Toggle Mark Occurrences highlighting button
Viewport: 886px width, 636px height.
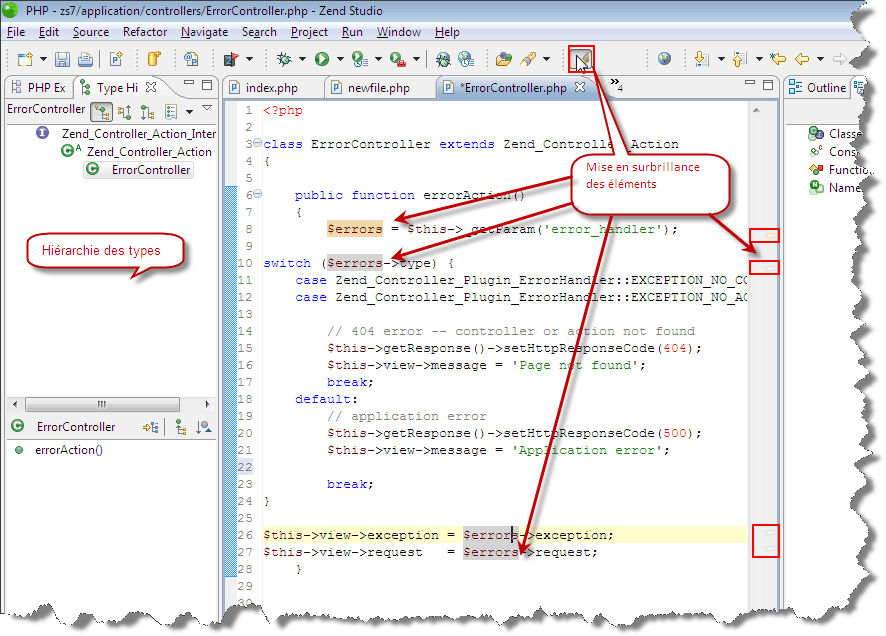pyautogui.click(x=580, y=60)
